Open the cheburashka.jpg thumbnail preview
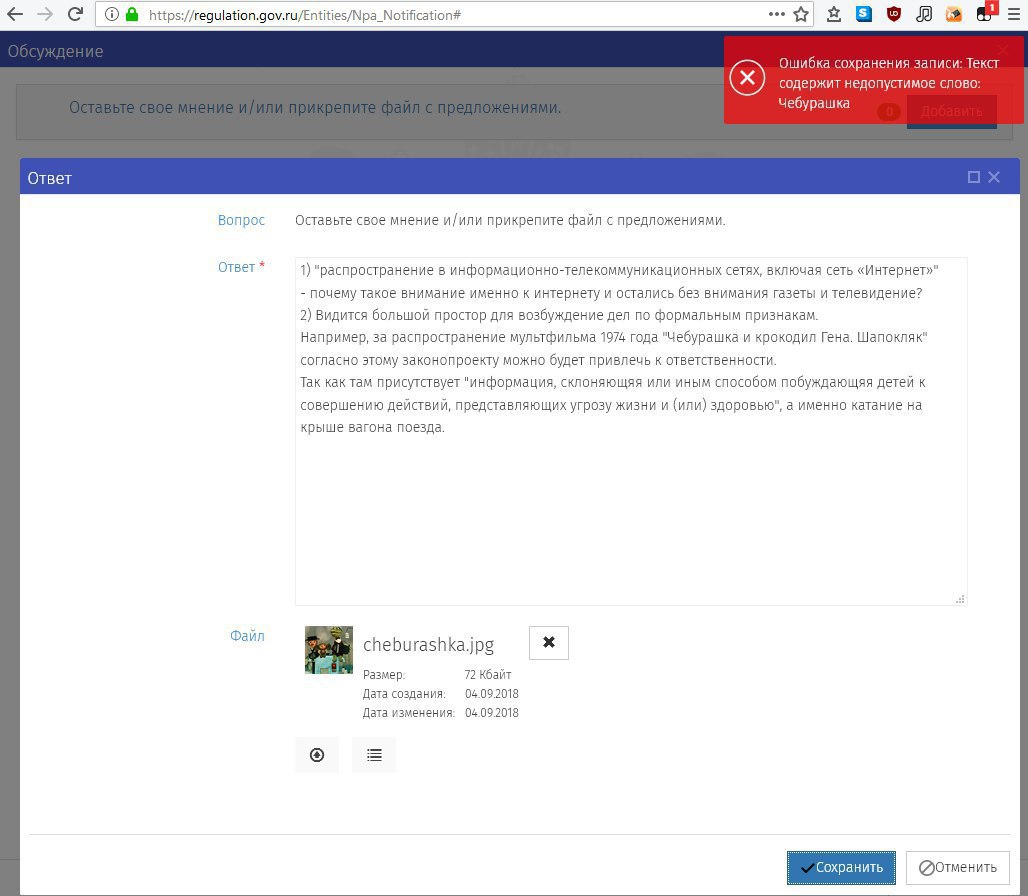 coord(328,650)
